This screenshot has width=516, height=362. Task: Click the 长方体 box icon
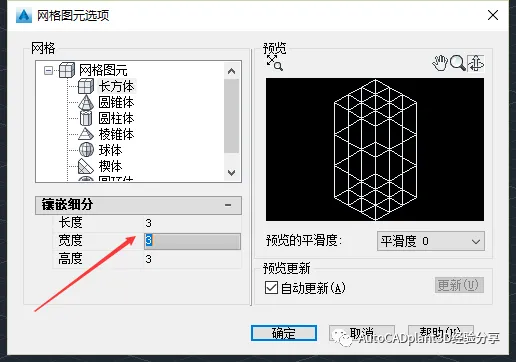86,86
